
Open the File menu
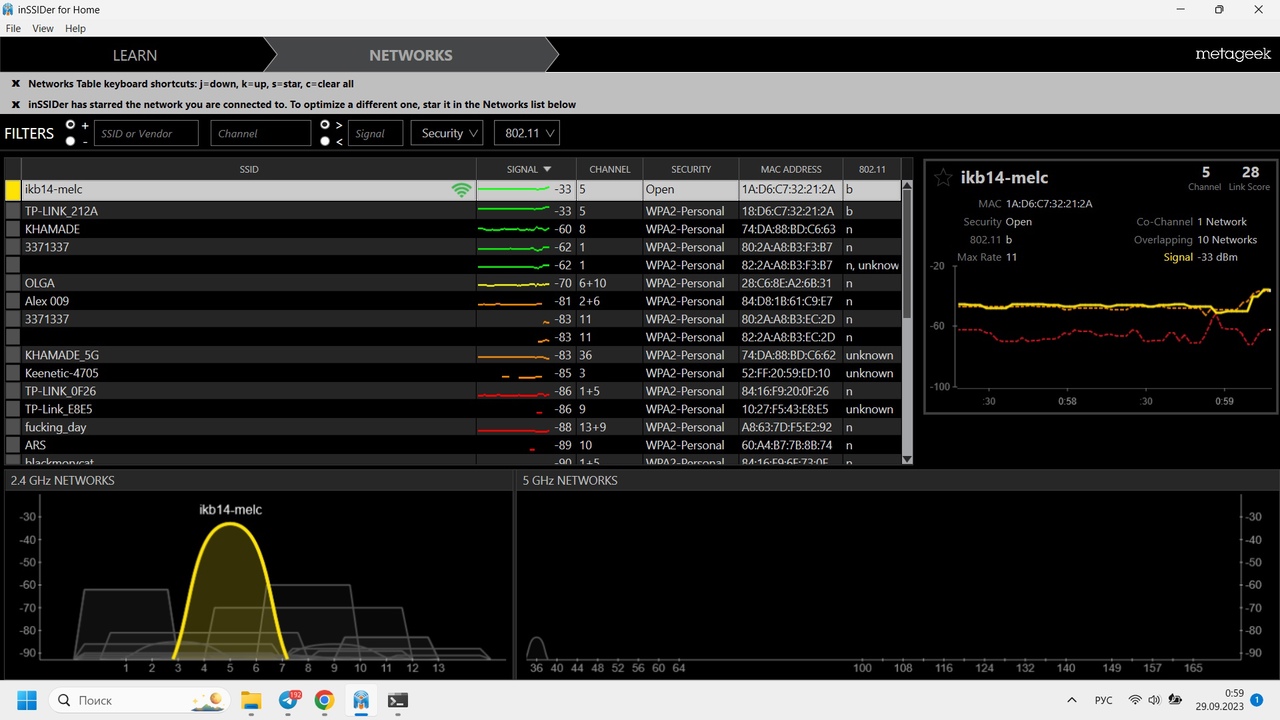(x=13, y=29)
